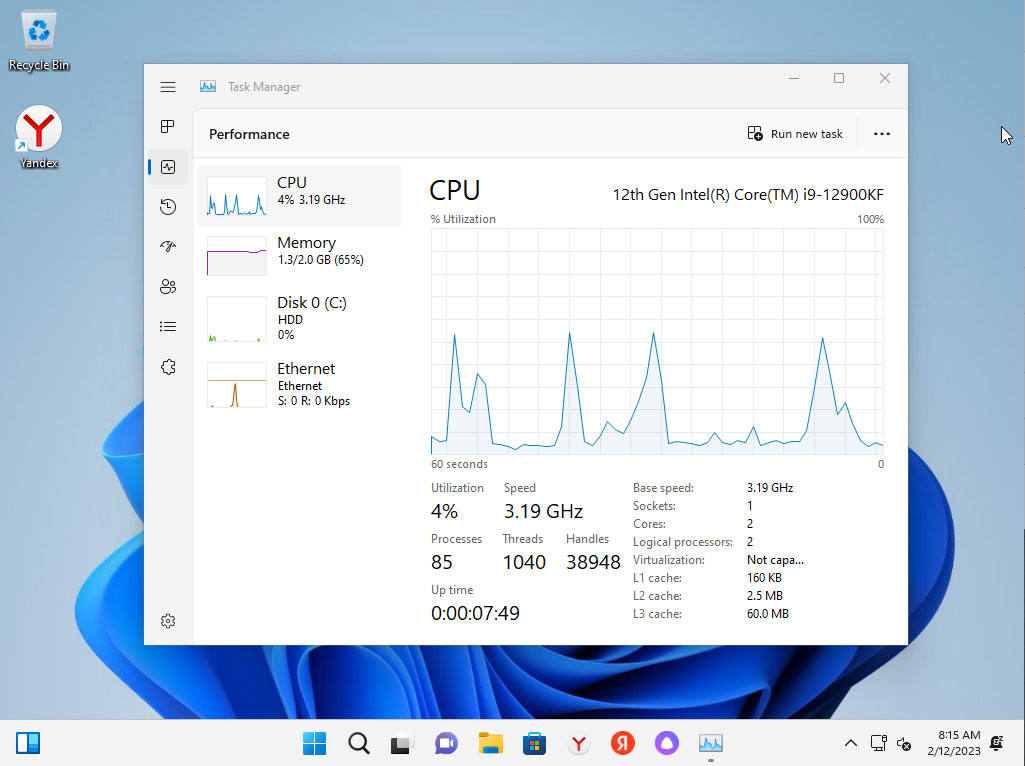Click the Speed value 3.19 GHz in large text

tap(543, 511)
